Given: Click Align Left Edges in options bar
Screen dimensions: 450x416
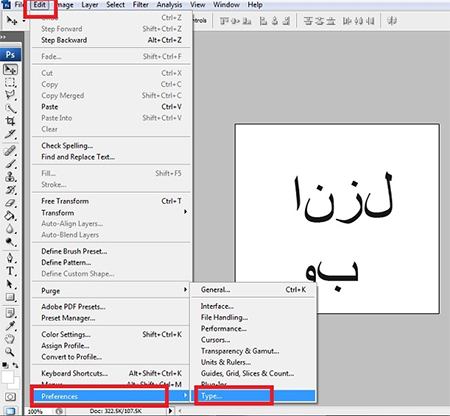Looking at the screenshot, I should (263, 21).
